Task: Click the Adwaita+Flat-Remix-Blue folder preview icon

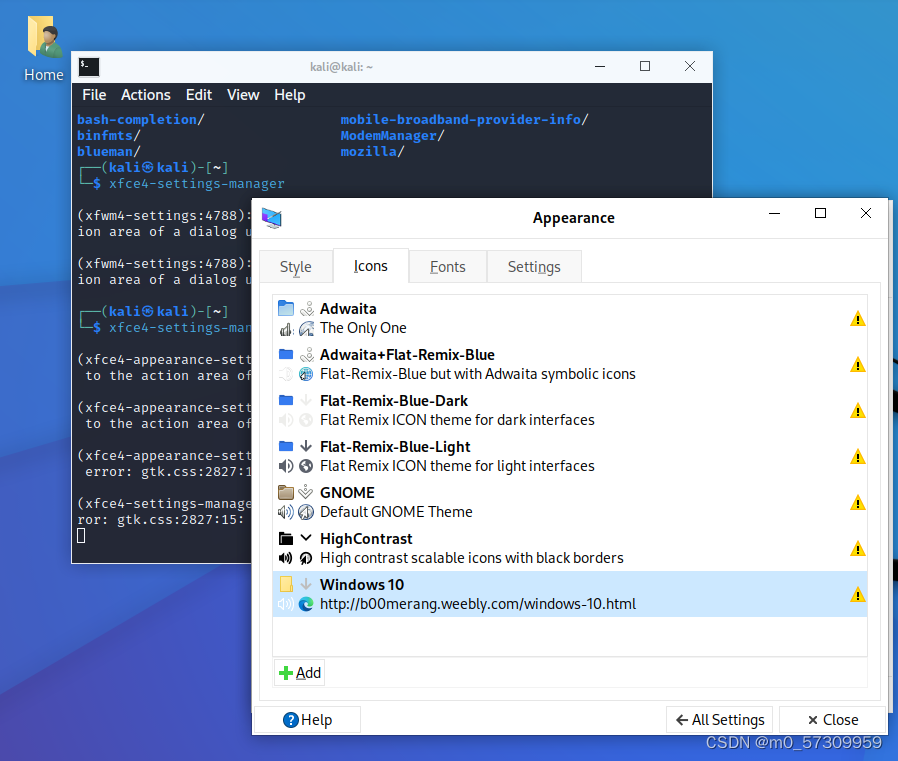Action: [286, 354]
